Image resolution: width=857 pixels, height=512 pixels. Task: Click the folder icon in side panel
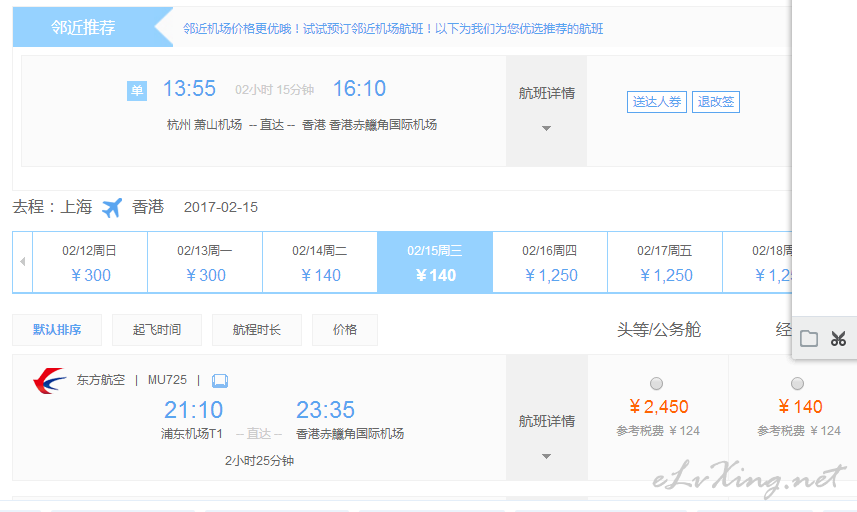[x=809, y=338]
